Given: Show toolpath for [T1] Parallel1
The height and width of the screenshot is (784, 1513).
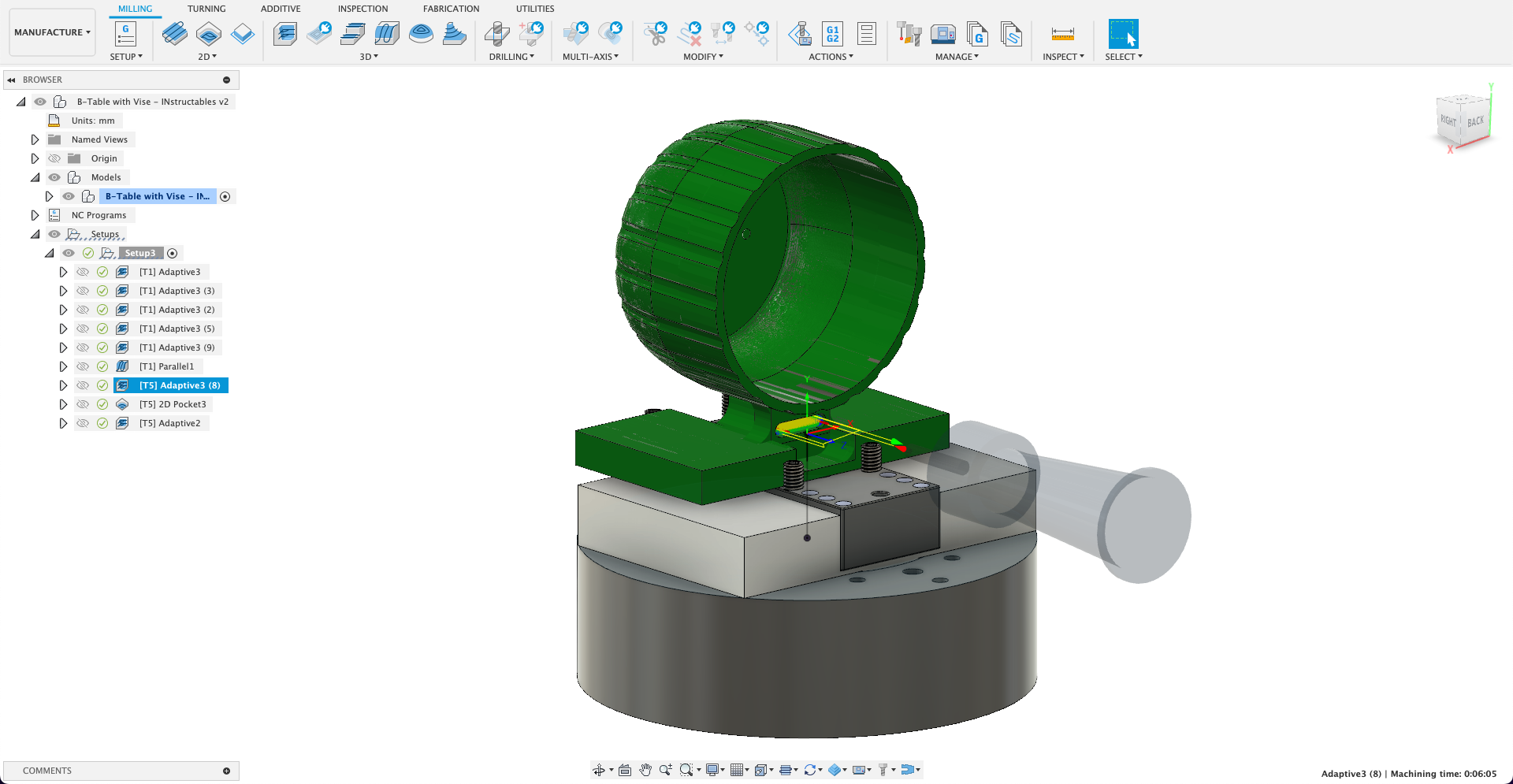Looking at the screenshot, I should click(83, 366).
